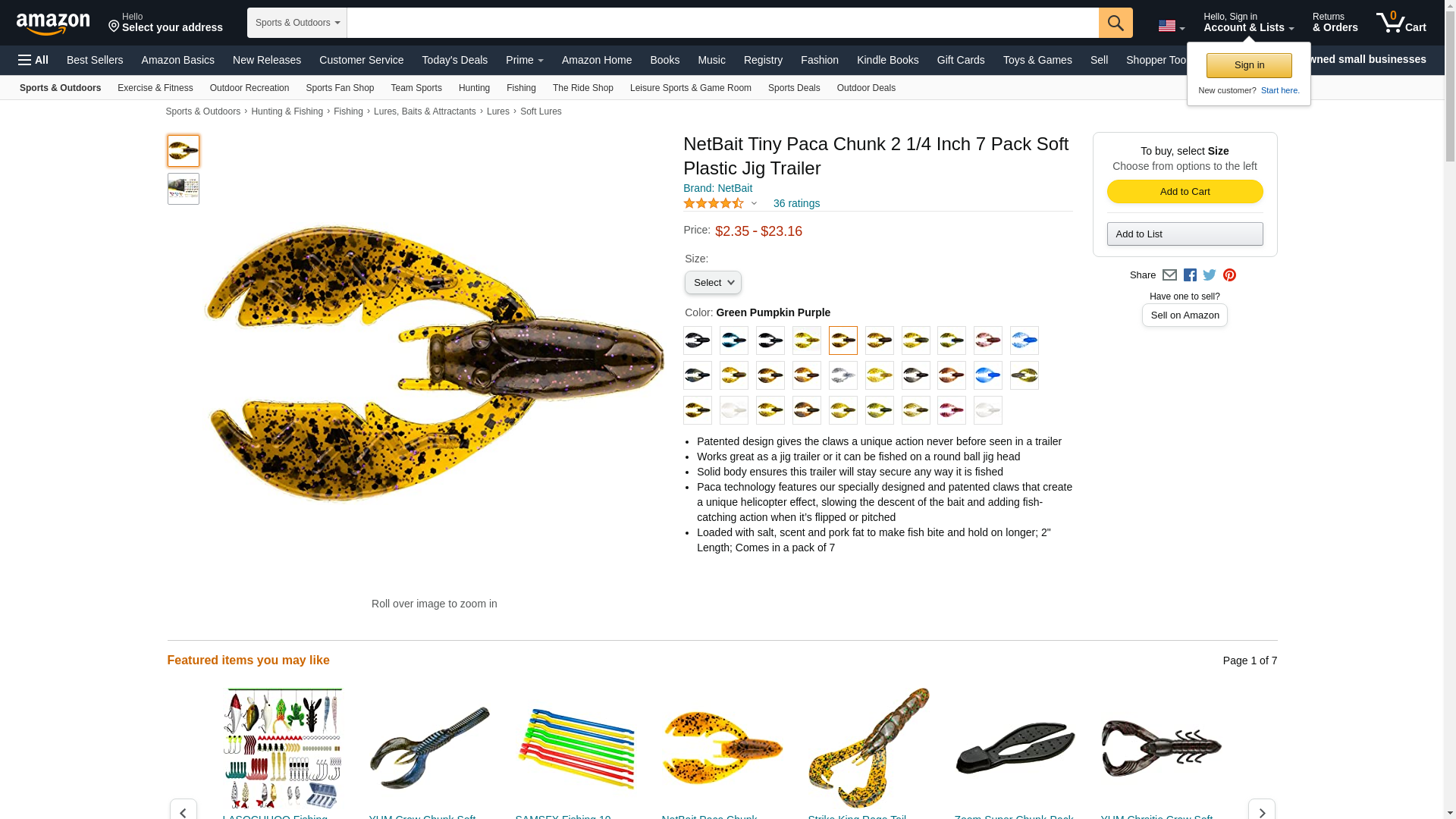Viewport: 1456px width, 819px height.
Task: Open the 36 ratings link
Action: [796, 203]
